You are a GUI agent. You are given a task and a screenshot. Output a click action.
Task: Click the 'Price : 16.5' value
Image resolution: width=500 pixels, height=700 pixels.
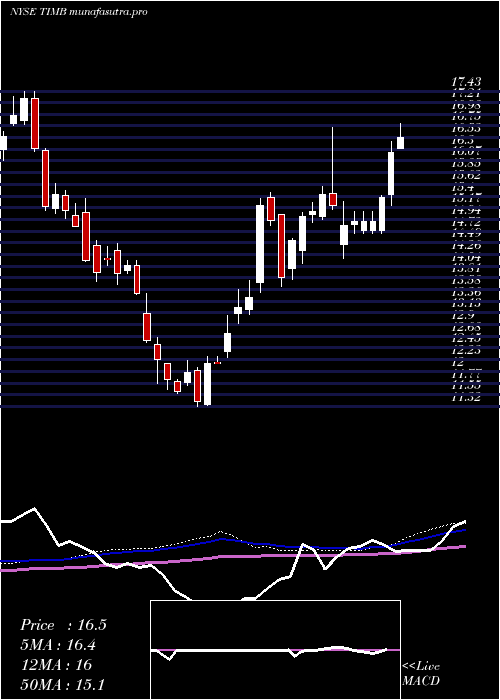[63, 625]
